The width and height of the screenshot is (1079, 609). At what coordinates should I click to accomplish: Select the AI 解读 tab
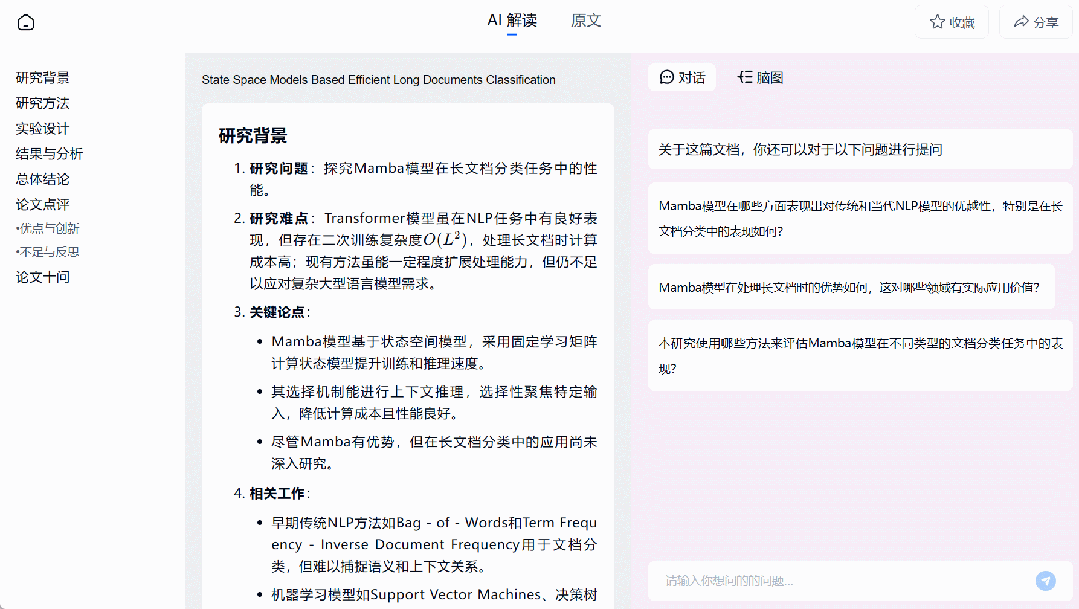tap(510, 19)
